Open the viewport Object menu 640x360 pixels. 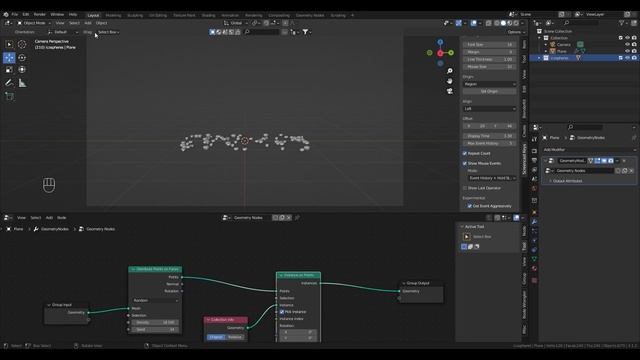click(102, 23)
